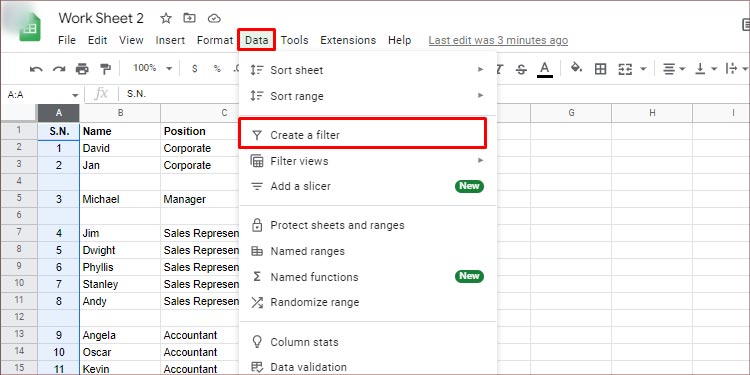Star the Work Sheet 2 document

click(x=166, y=18)
